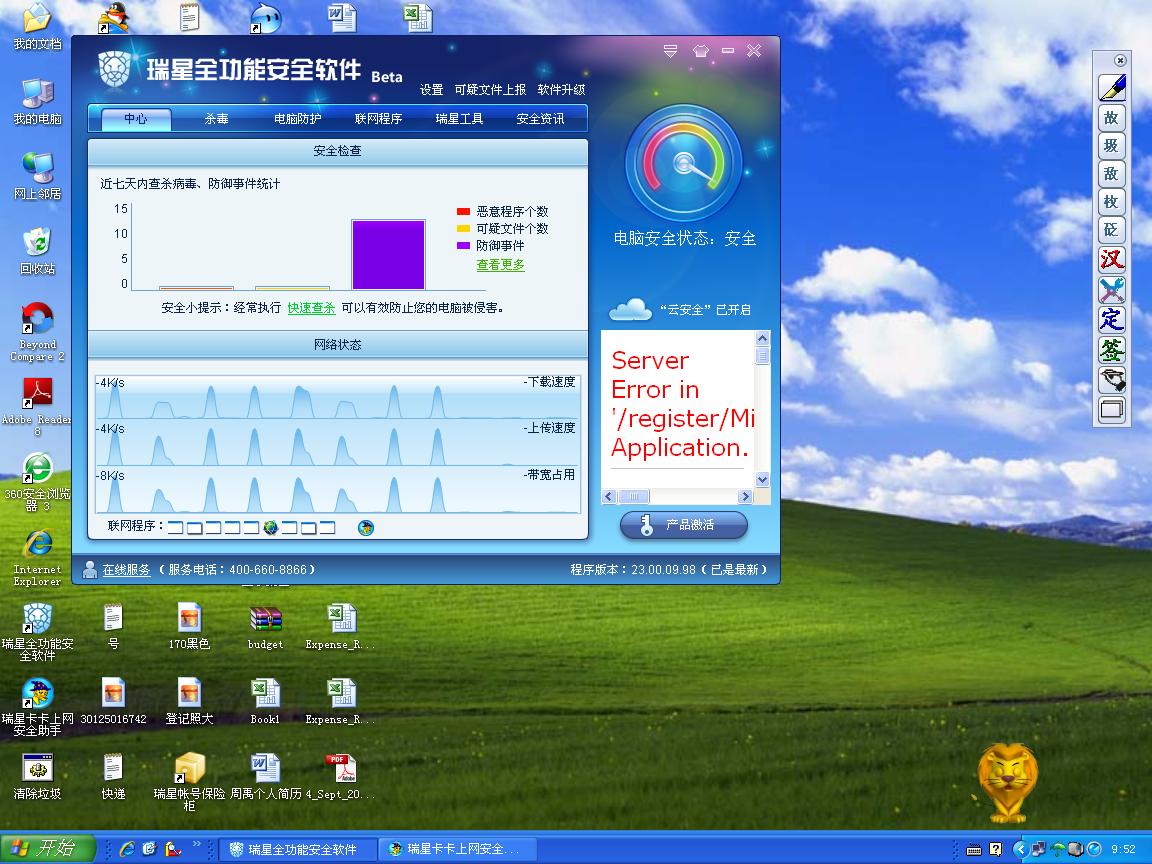This screenshot has height=864, width=1152.
Task: Click the purple 防御事件 bar in the chart
Action: point(388,254)
